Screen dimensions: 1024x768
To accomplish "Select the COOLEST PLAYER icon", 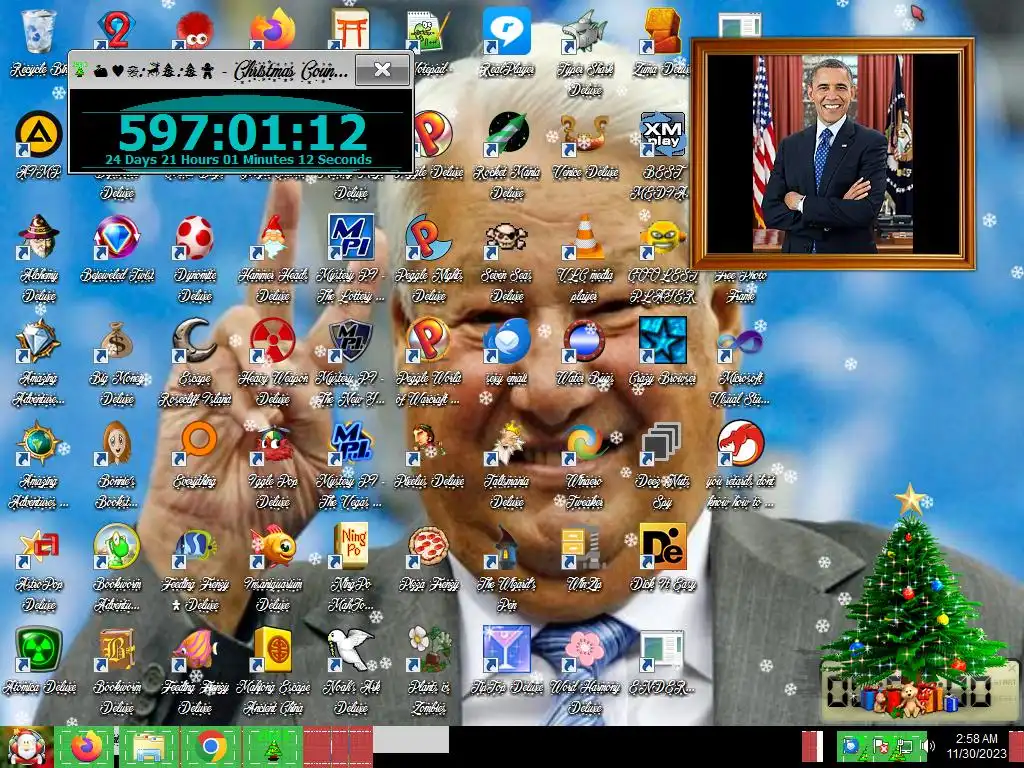I will pyautogui.click(x=662, y=236).
